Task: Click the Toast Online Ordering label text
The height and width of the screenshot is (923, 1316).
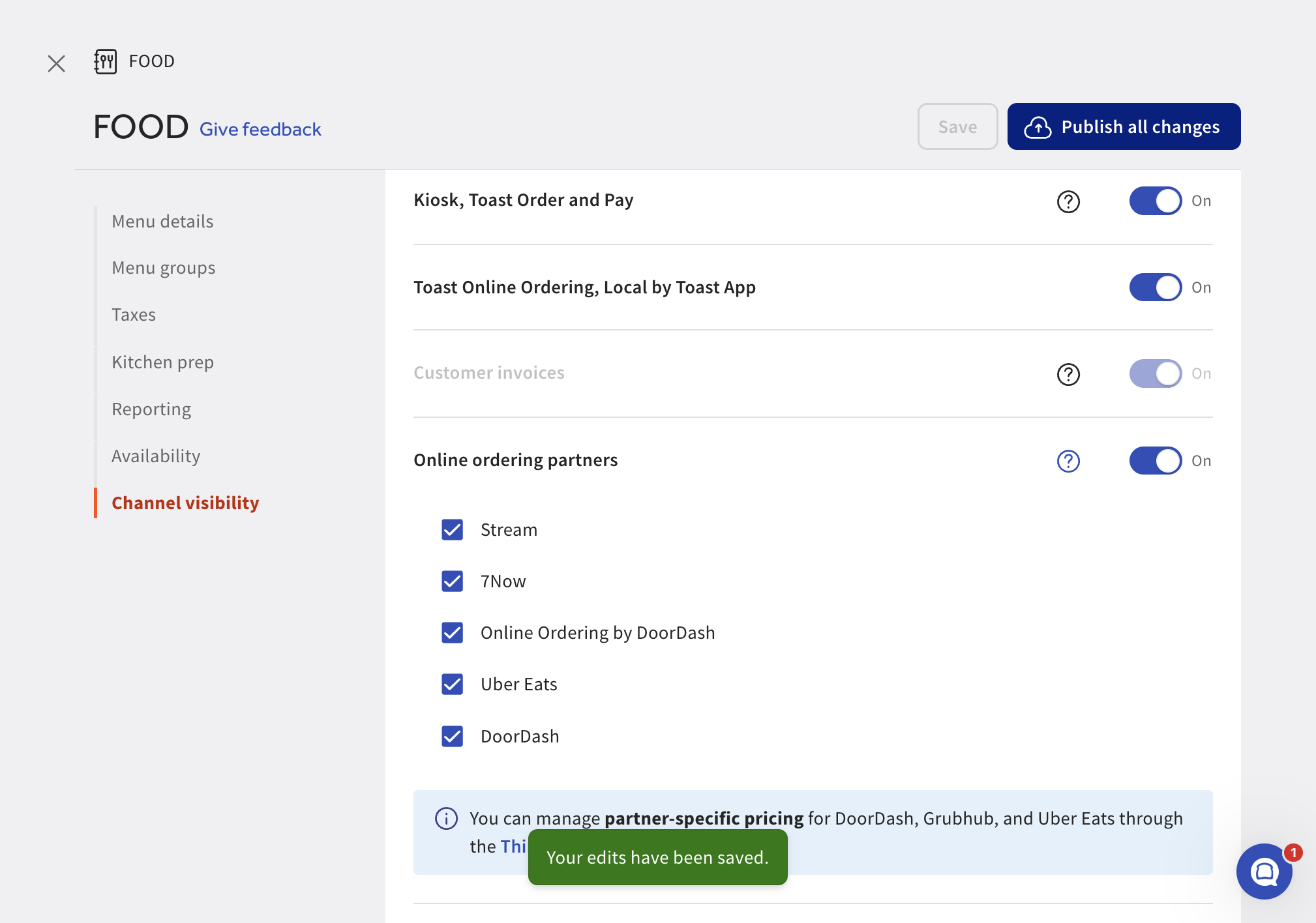Action: 584,287
